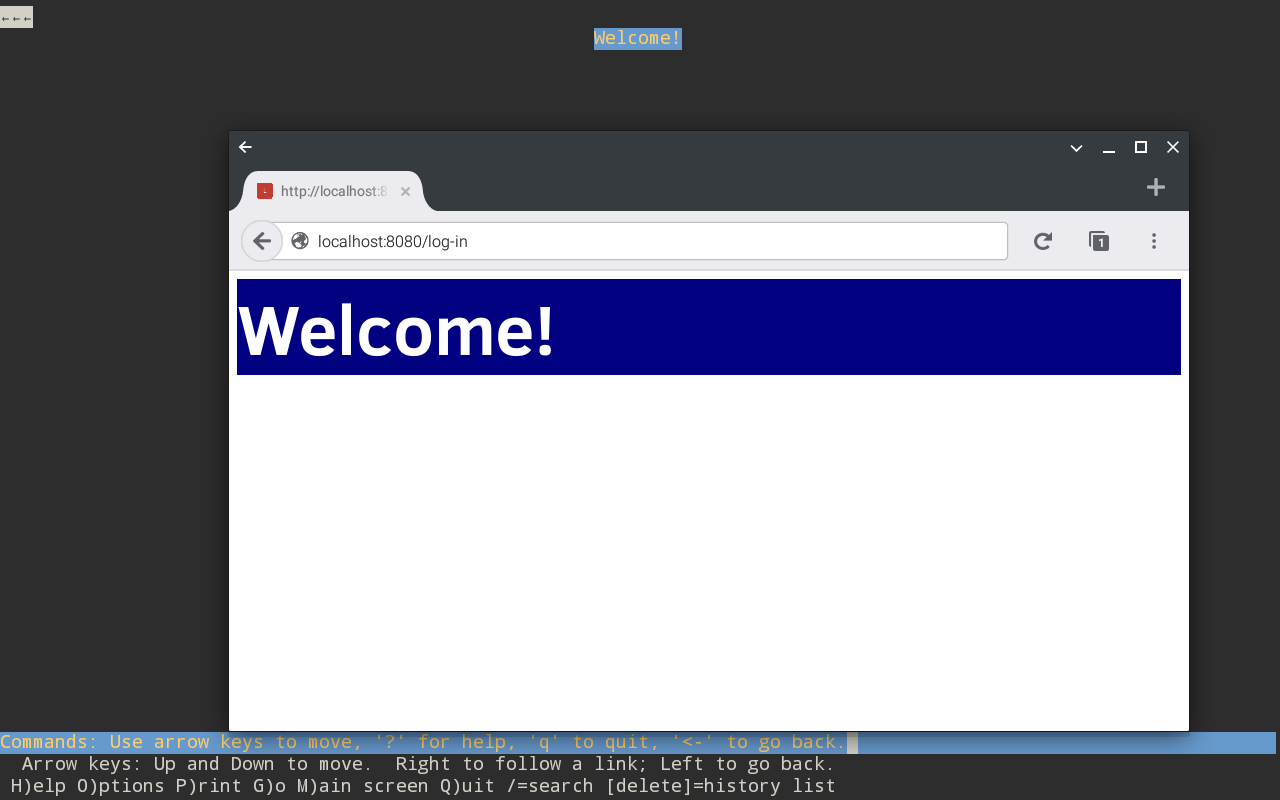
Task: Click the localhost:8080/log-in address bar
Action: click(640, 241)
